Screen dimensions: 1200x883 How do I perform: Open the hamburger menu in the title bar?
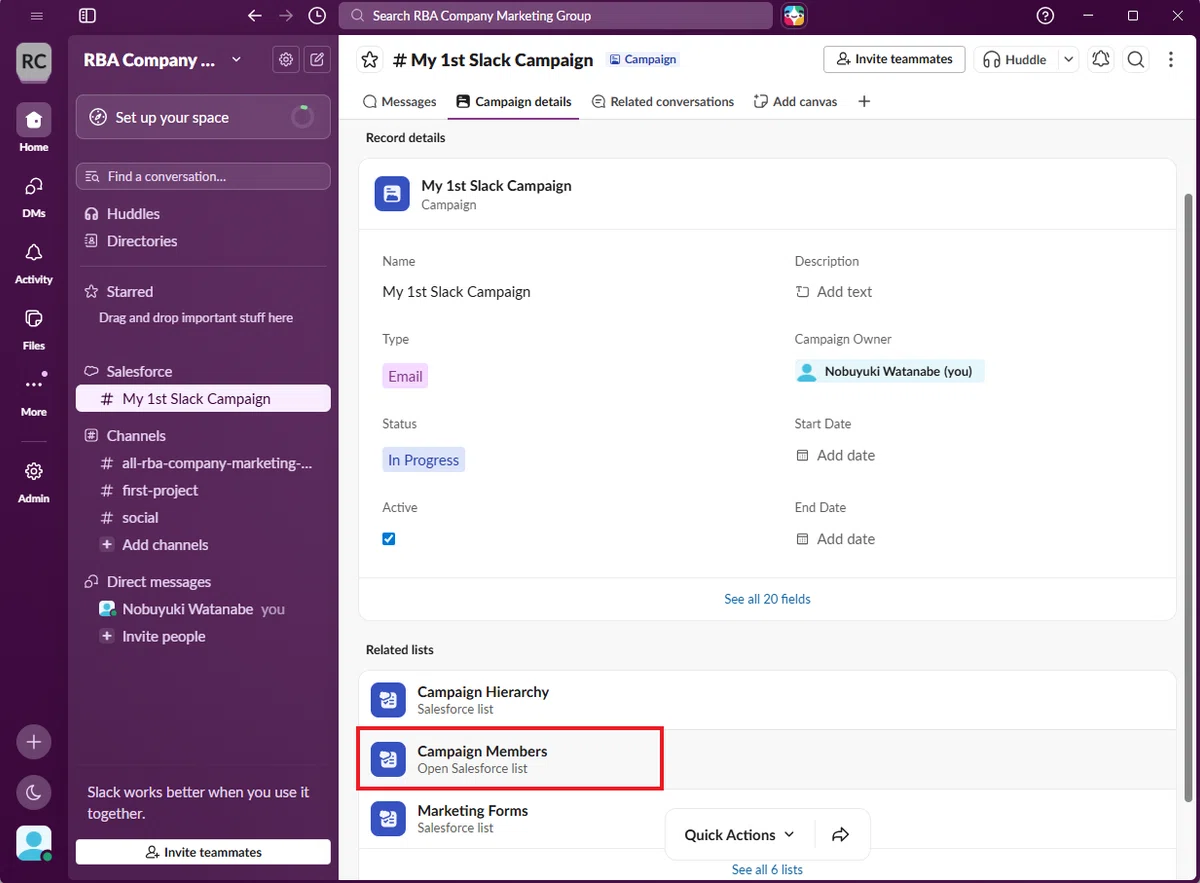click(x=37, y=16)
